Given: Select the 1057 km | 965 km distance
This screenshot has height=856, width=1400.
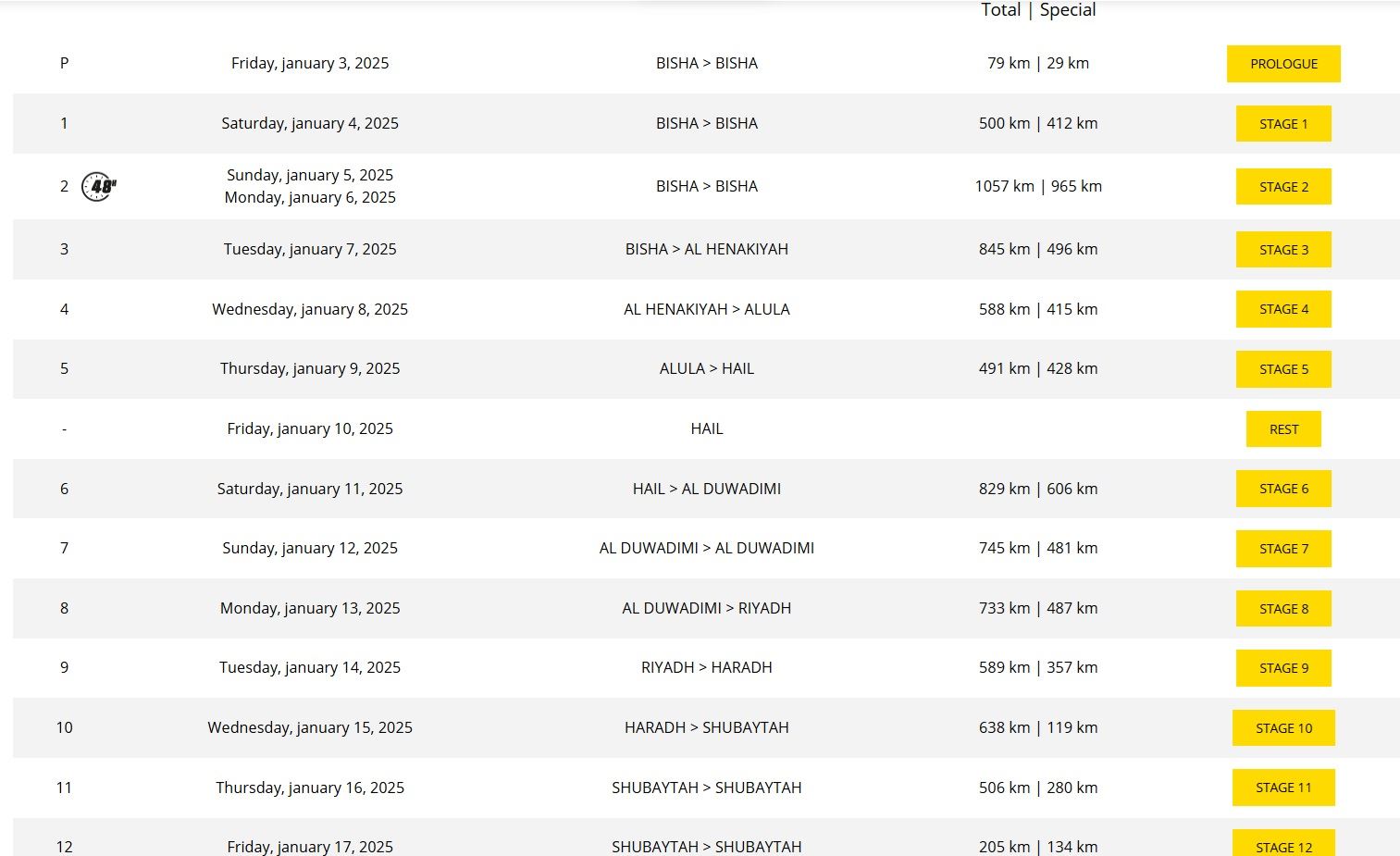Looking at the screenshot, I should click(x=1038, y=186).
